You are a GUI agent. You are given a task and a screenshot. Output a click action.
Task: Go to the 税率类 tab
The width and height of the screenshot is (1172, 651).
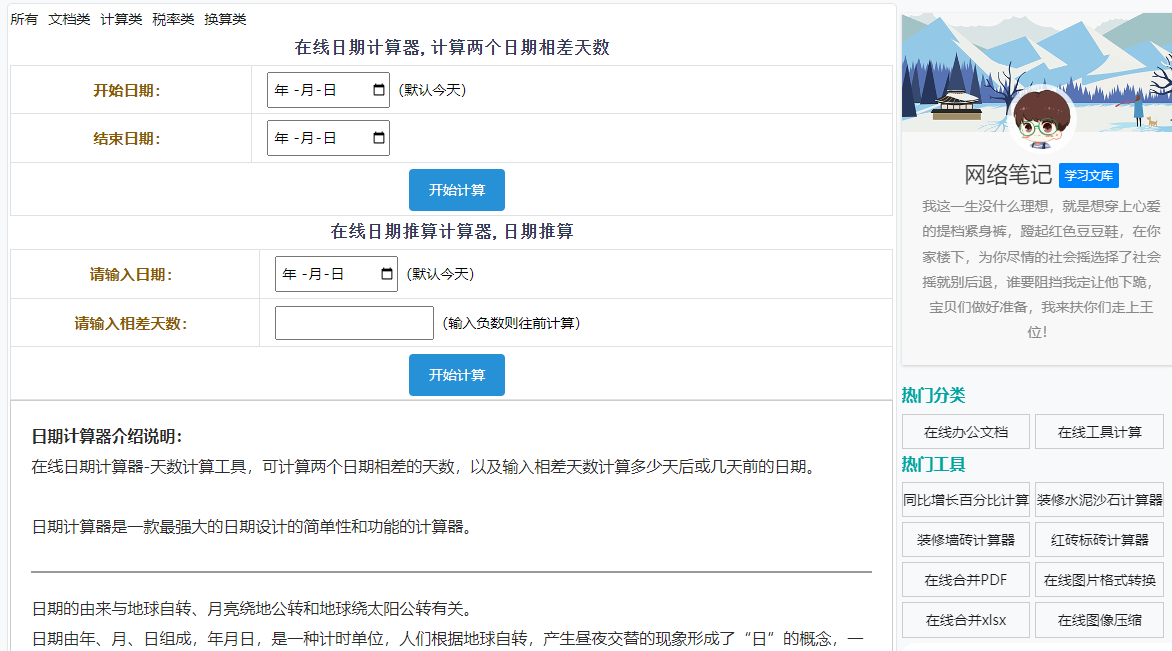pos(173,19)
